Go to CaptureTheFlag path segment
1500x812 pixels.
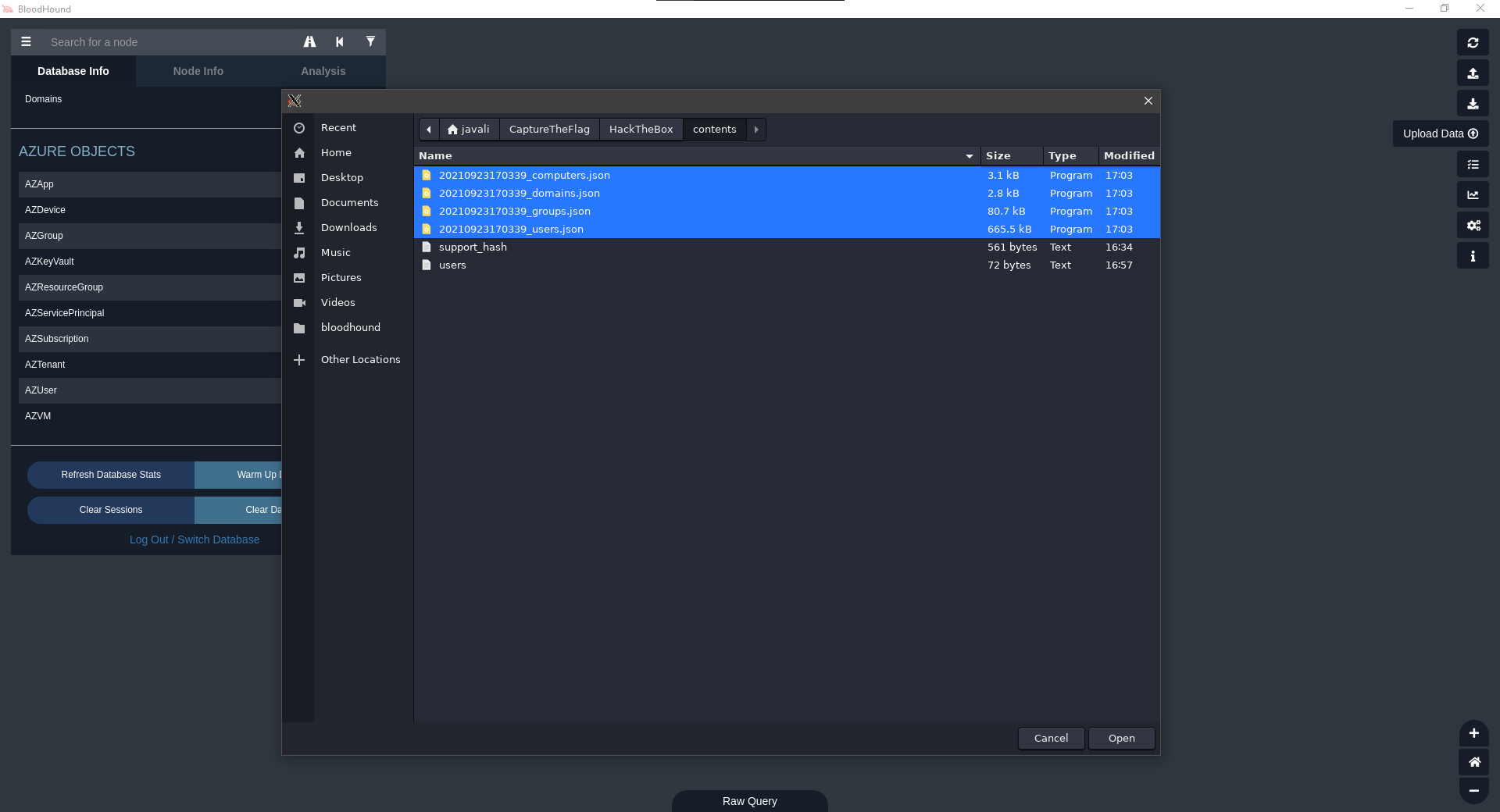(549, 130)
